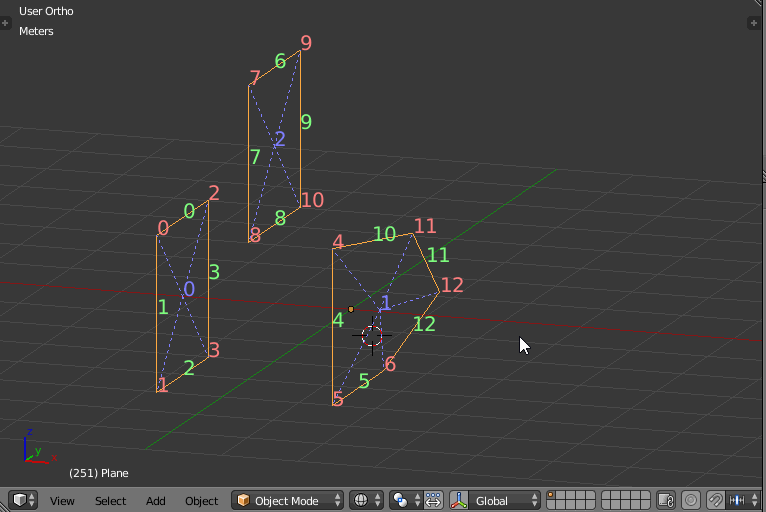
Task: Open the pivot point selector
Action: [x=405, y=500]
